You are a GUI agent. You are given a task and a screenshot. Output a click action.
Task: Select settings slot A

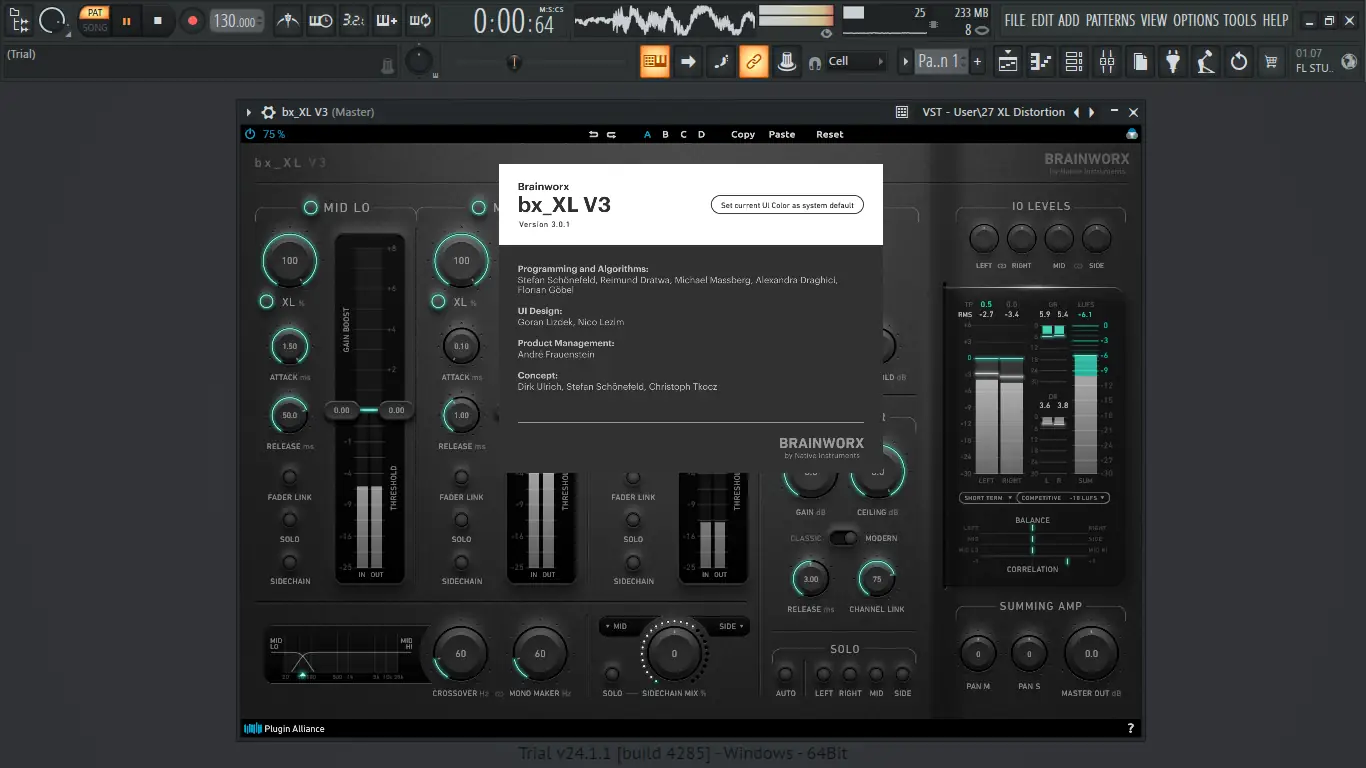pyautogui.click(x=647, y=134)
